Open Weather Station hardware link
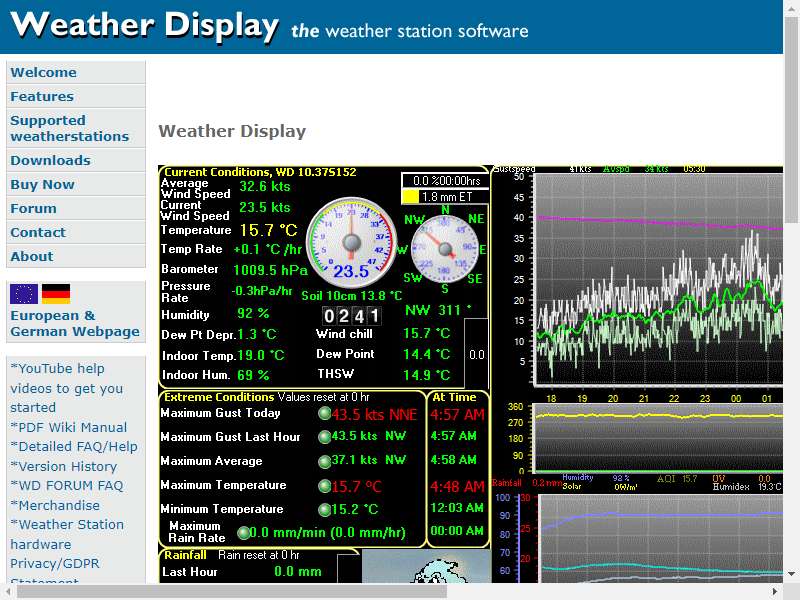The image size is (800, 600). click(x=67, y=534)
